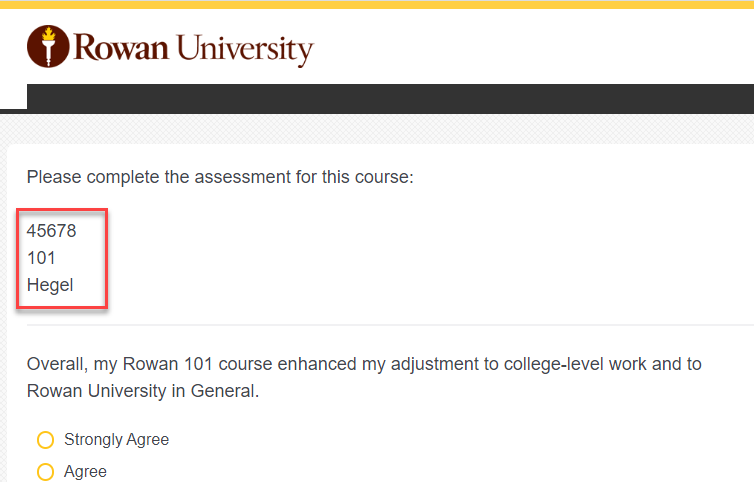754x482 pixels.
Task: Click the "Please complete the assessment" instruction text
Action: pos(219,177)
